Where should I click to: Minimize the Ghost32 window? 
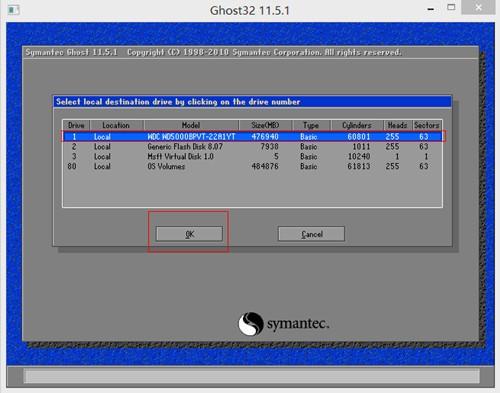[x=431, y=9]
